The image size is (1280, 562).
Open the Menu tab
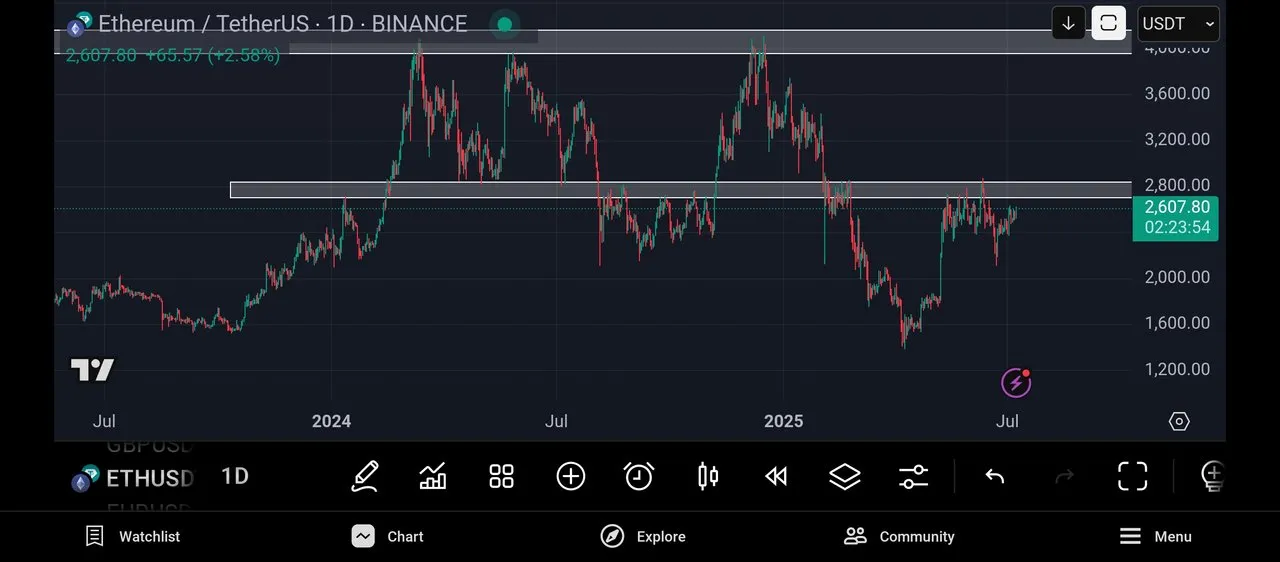click(x=1155, y=537)
